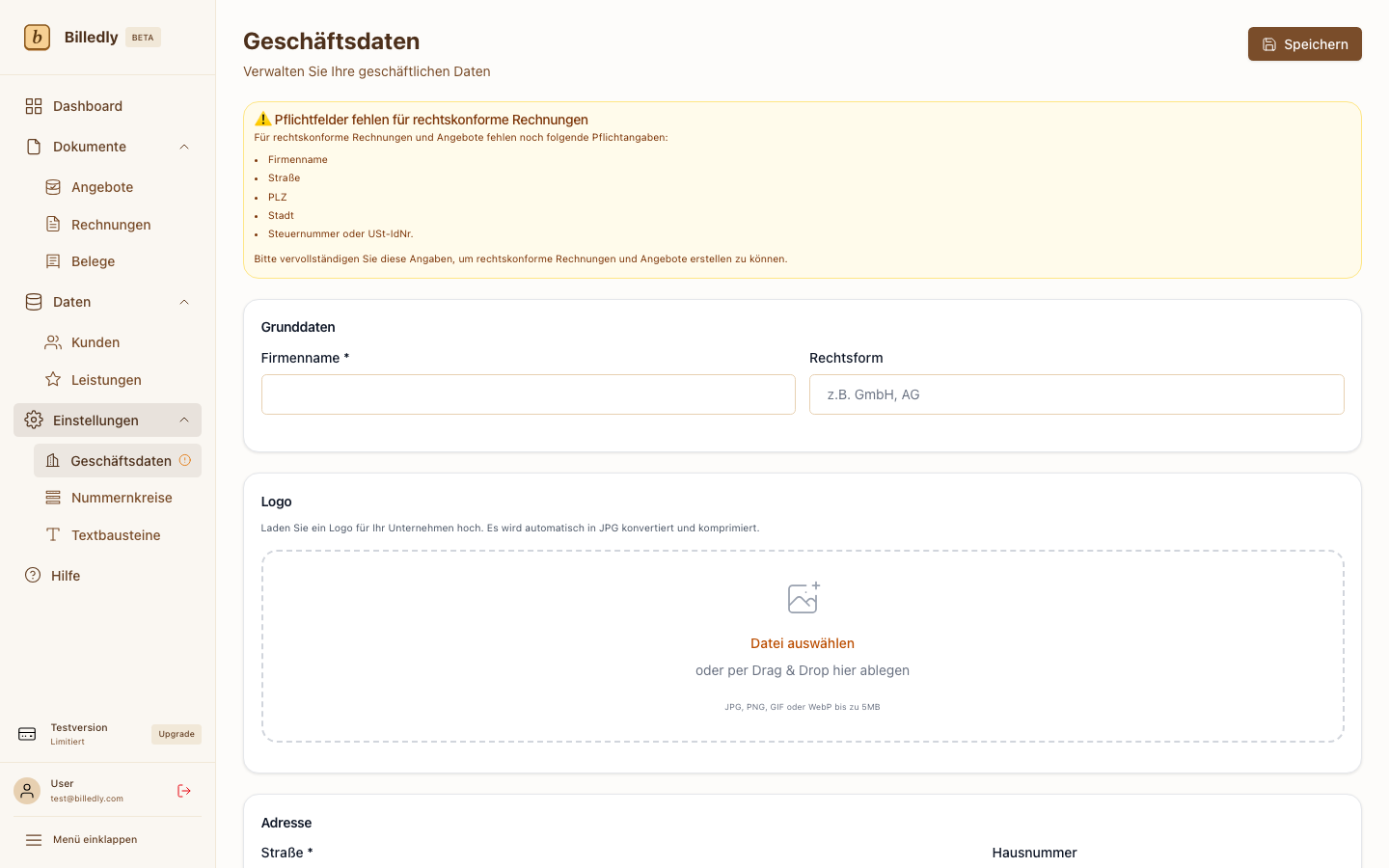Collapse the Dokumente section chevron

[184, 147]
